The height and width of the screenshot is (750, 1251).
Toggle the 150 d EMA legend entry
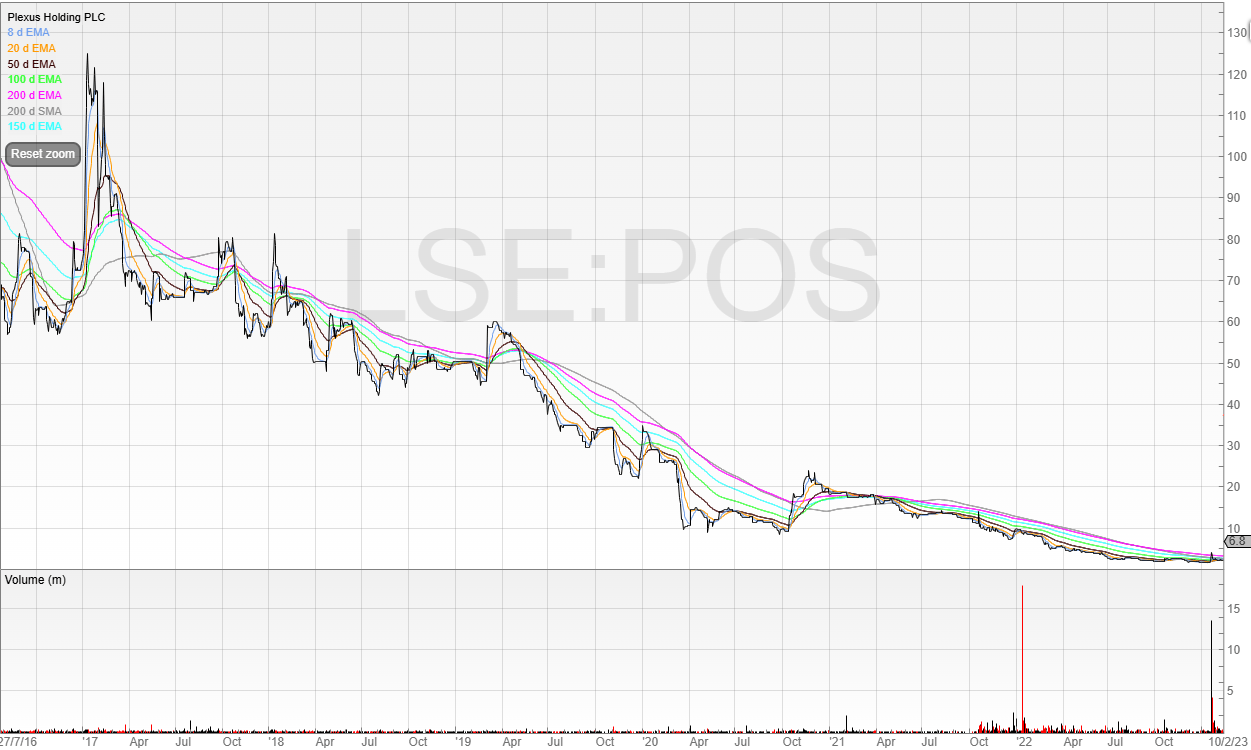point(34,126)
